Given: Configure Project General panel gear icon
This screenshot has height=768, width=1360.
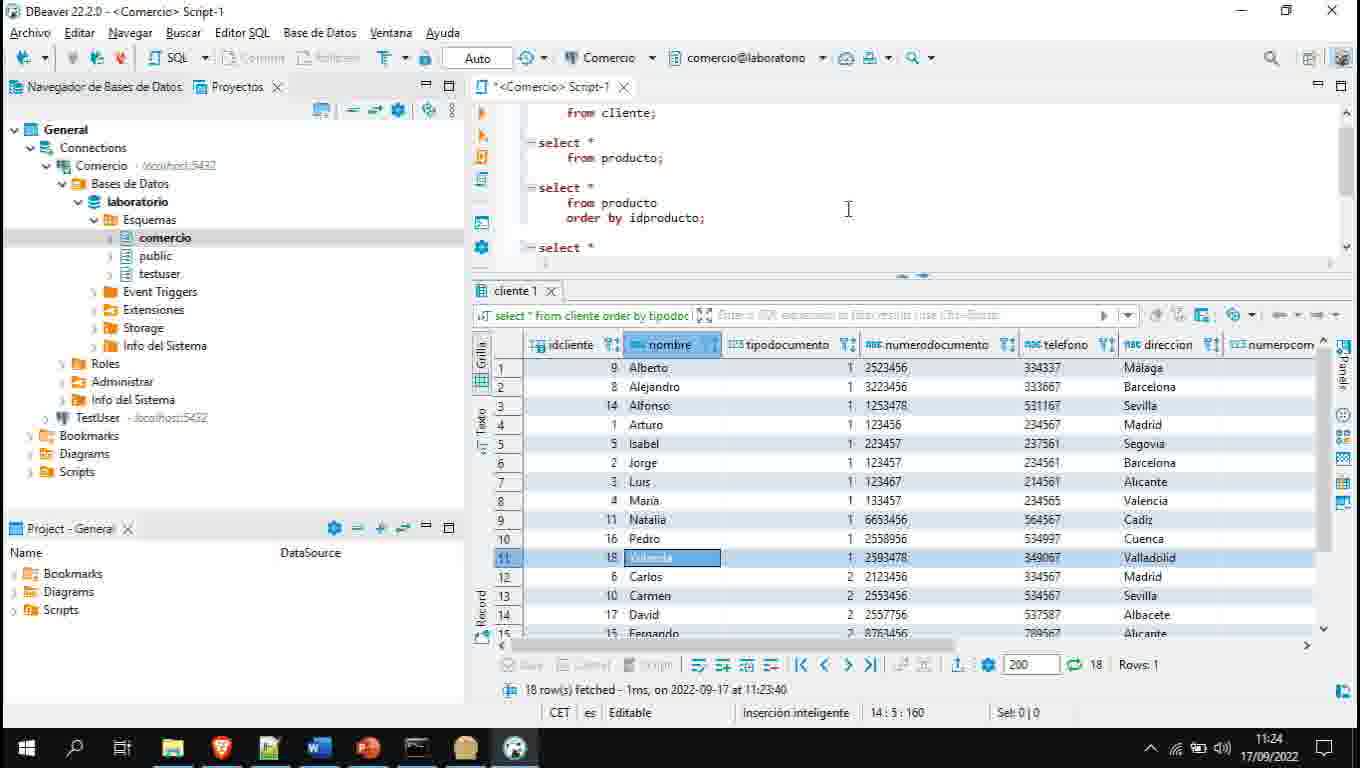Looking at the screenshot, I should point(334,528).
